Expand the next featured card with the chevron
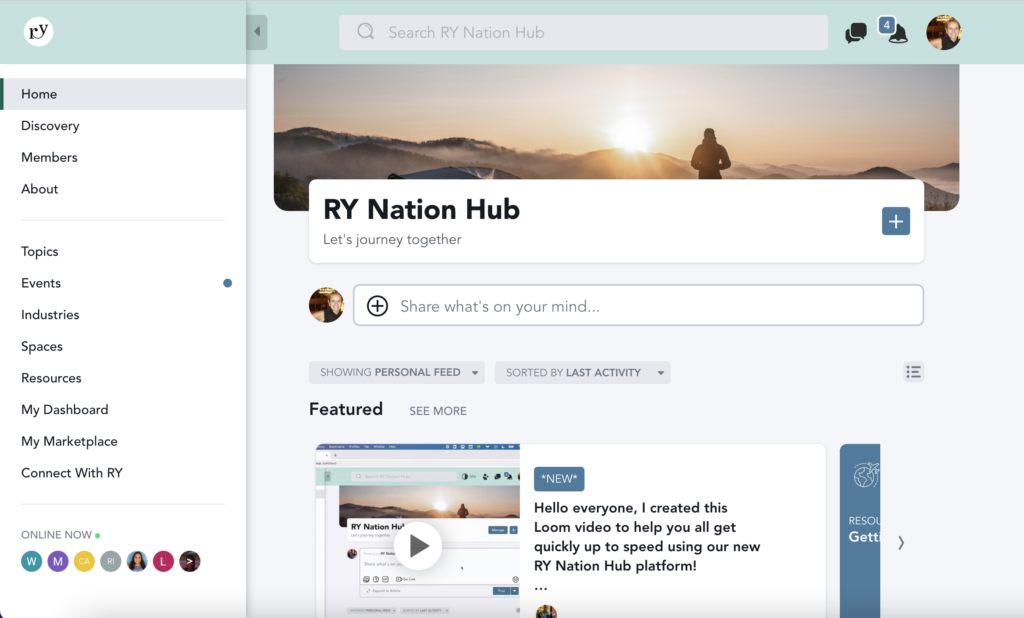The image size is (1024, 618). 900,541
